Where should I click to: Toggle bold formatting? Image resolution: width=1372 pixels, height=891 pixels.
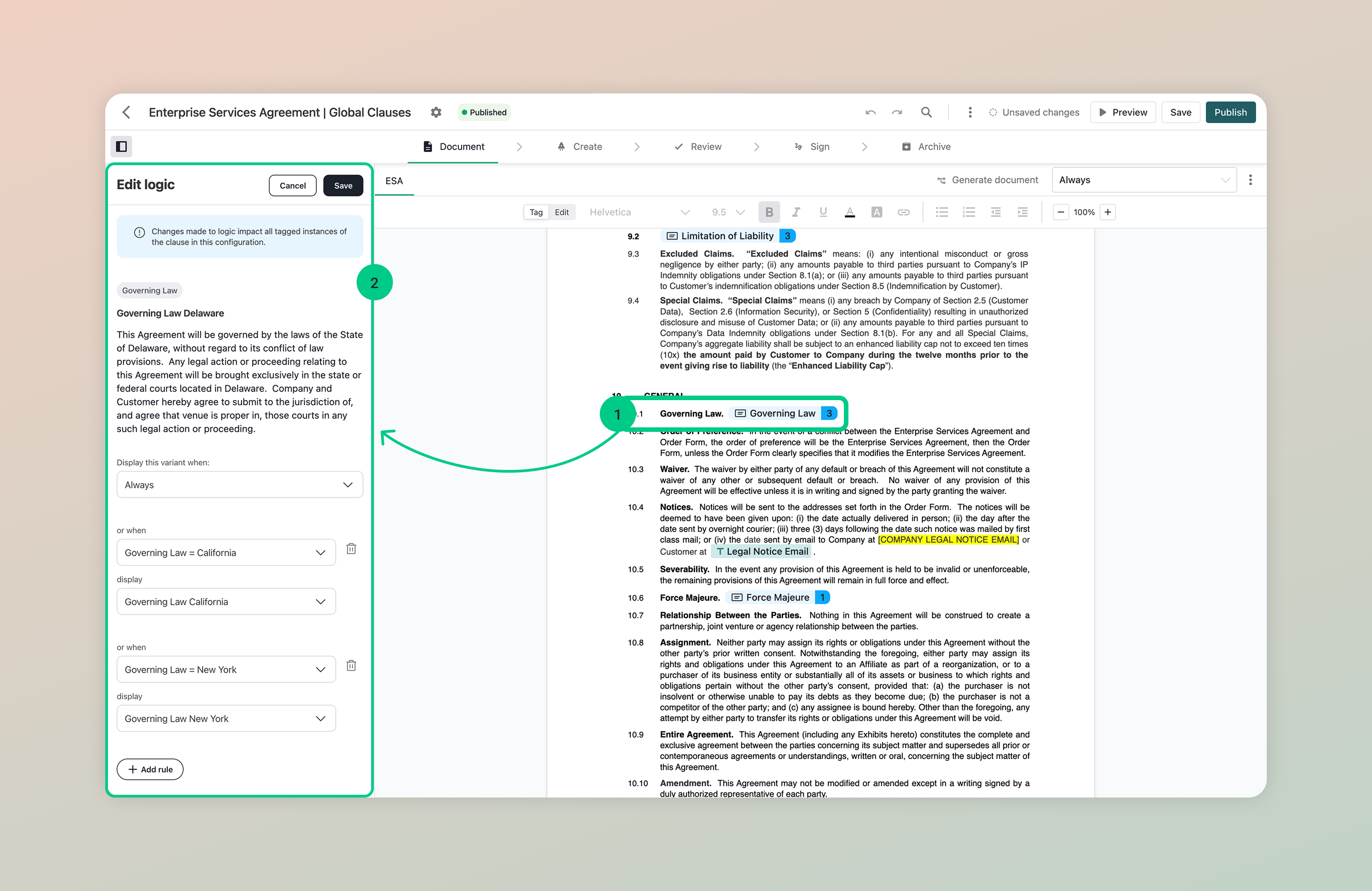pos(769,212)
